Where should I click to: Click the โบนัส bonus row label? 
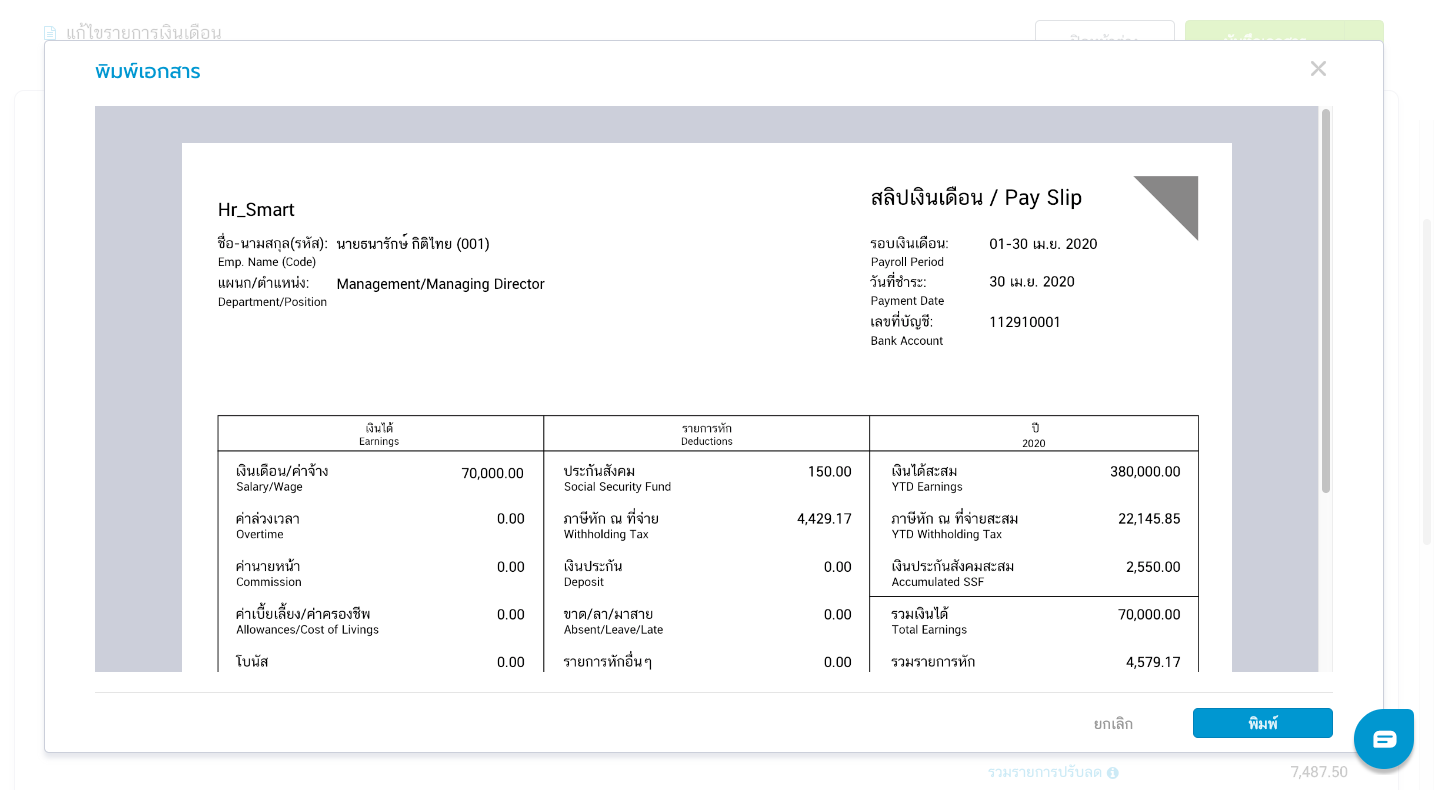click(252, 662)
